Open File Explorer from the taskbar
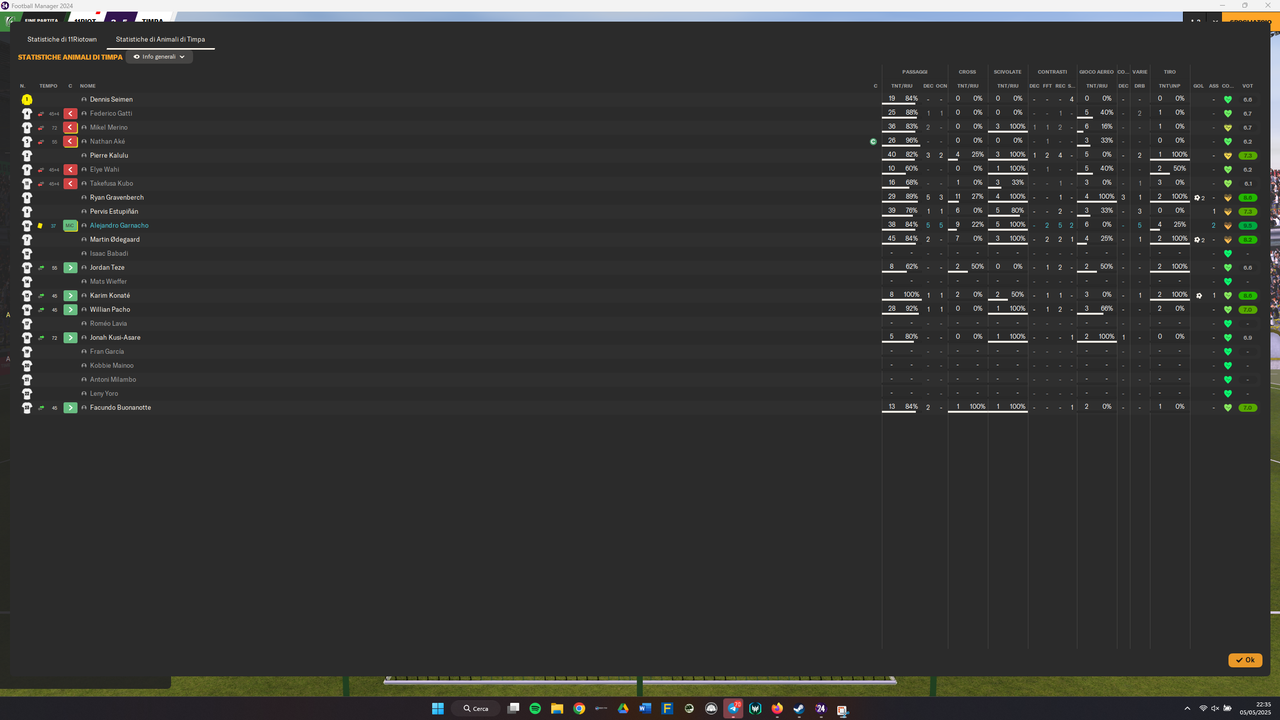This screenshot has width=1280, height=720. (x=557, y=708)
